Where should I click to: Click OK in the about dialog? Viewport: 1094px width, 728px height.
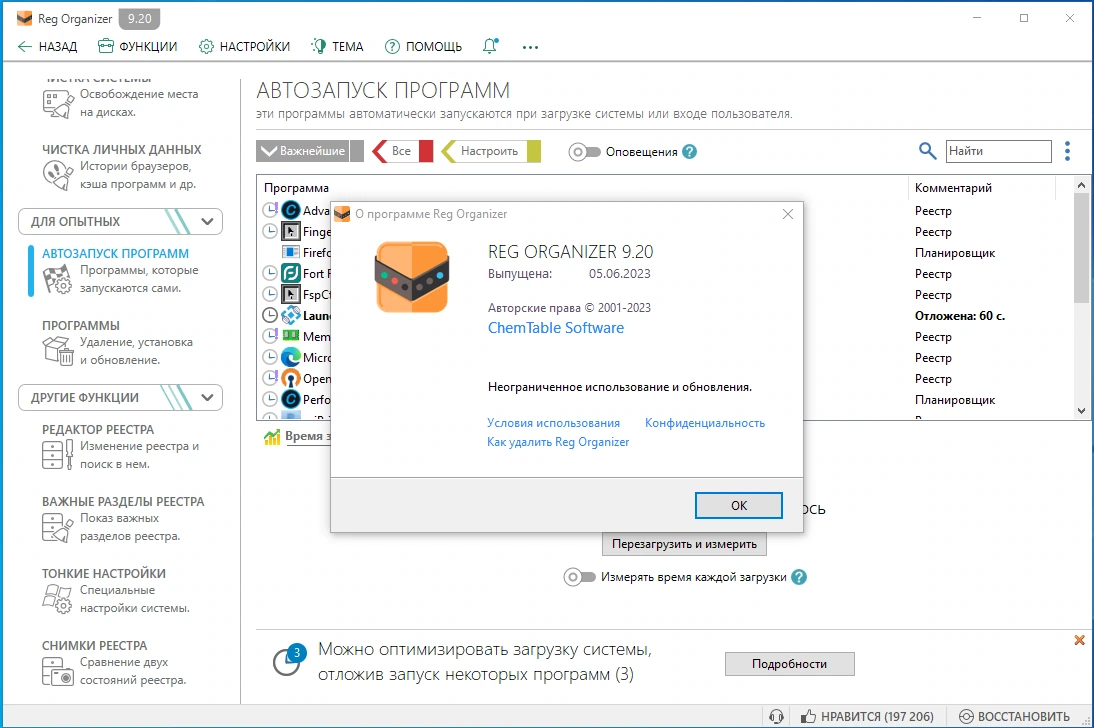[738, 505]
